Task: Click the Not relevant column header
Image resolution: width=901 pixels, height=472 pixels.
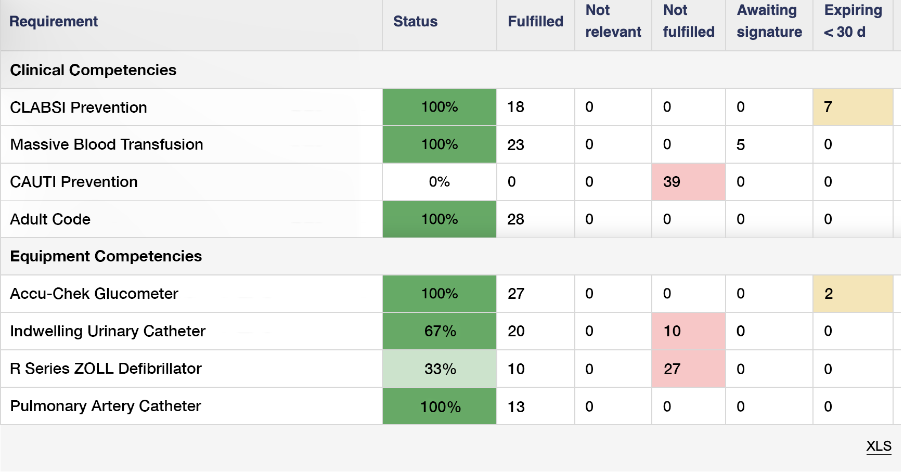Action: [613, 22]
